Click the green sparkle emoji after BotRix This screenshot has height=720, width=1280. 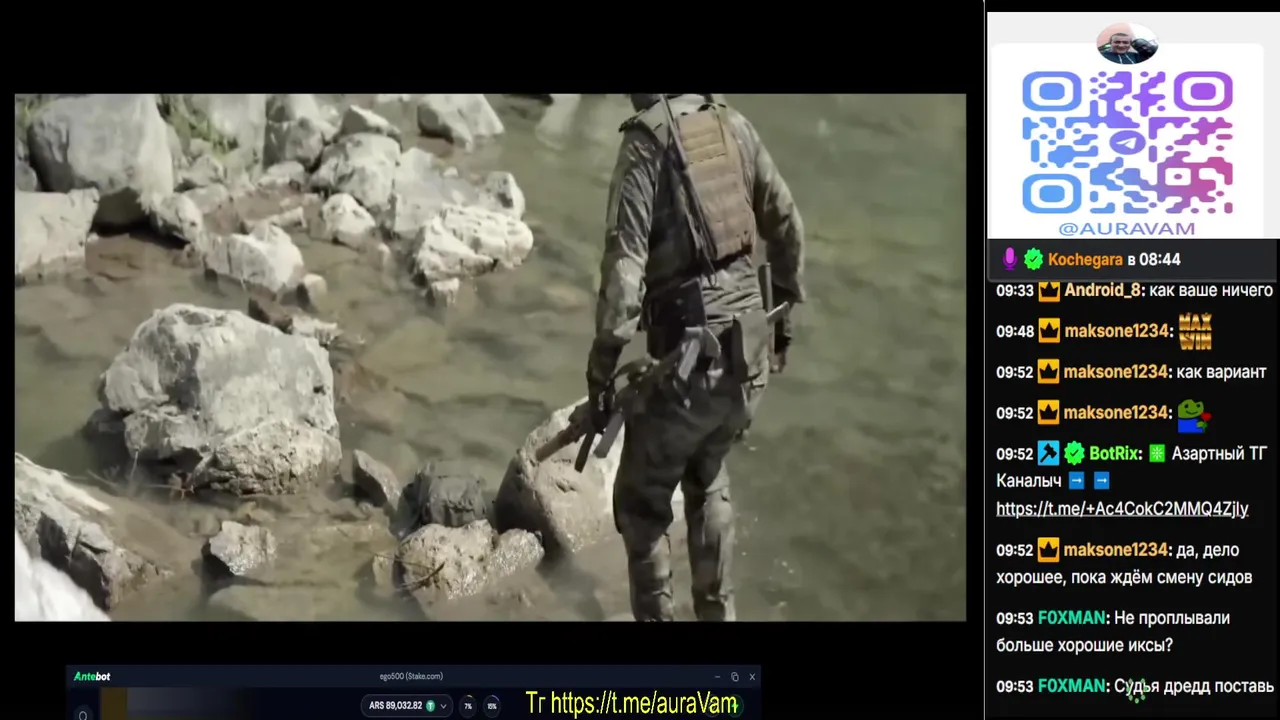coord(1157,453)
